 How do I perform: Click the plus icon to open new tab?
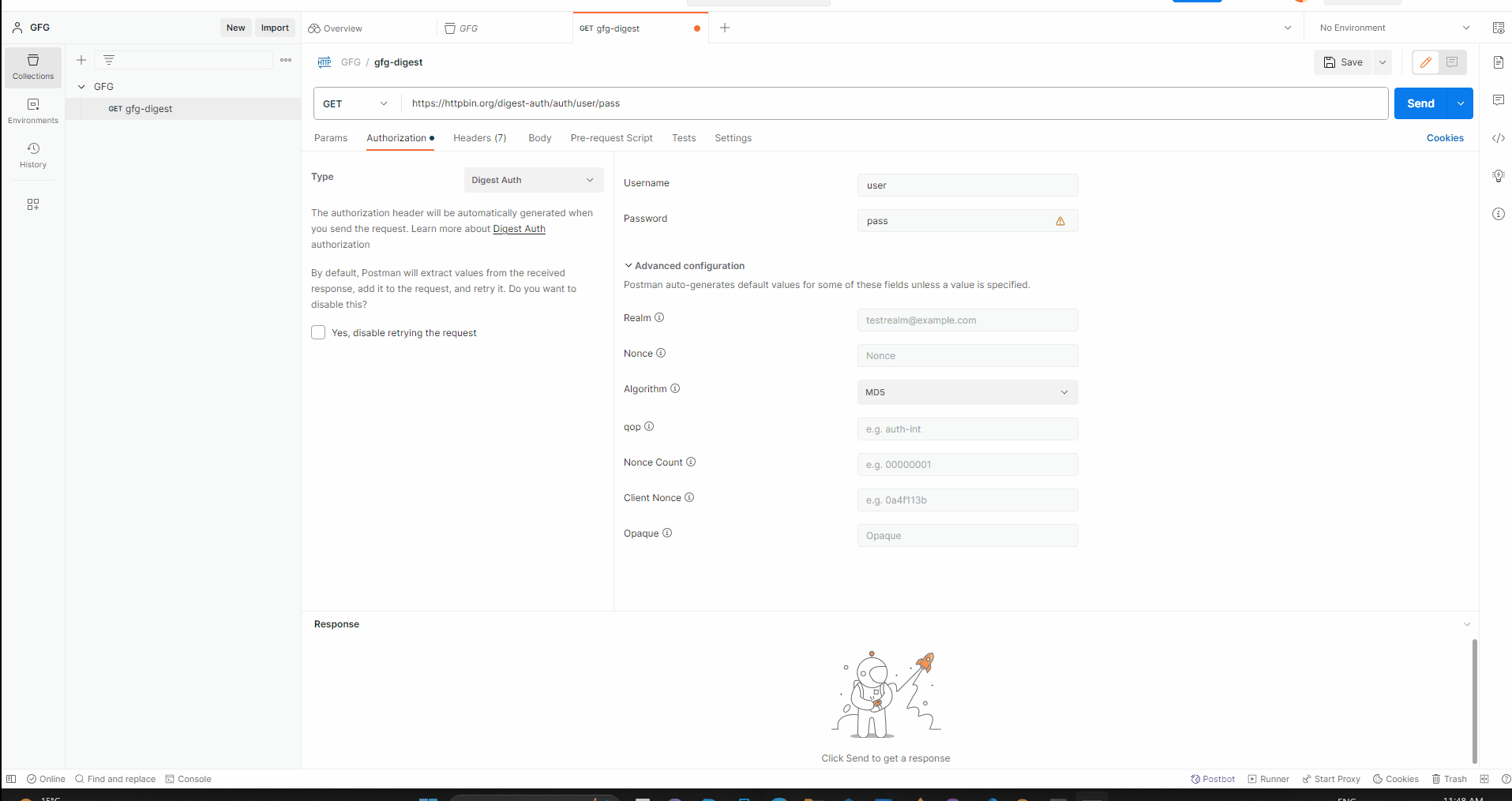[725, 28]
